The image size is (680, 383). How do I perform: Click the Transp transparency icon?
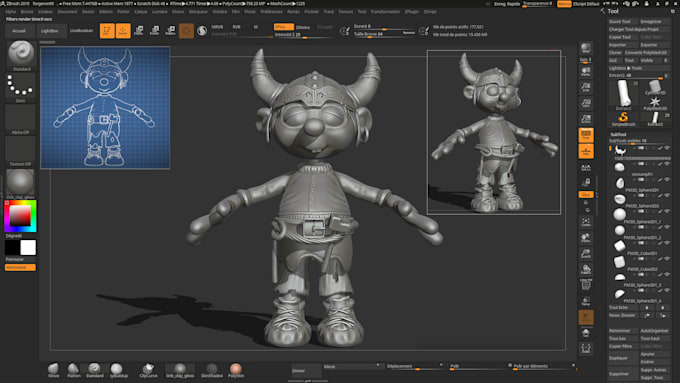point(586,301)
